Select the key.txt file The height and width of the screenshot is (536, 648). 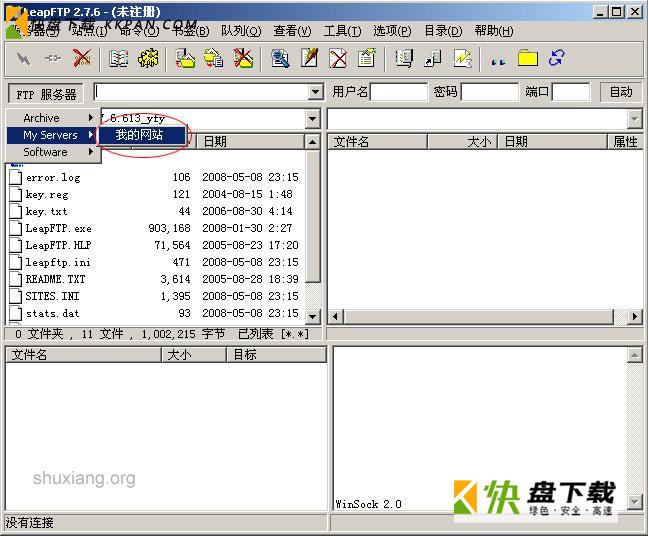[x=46, y=212]
